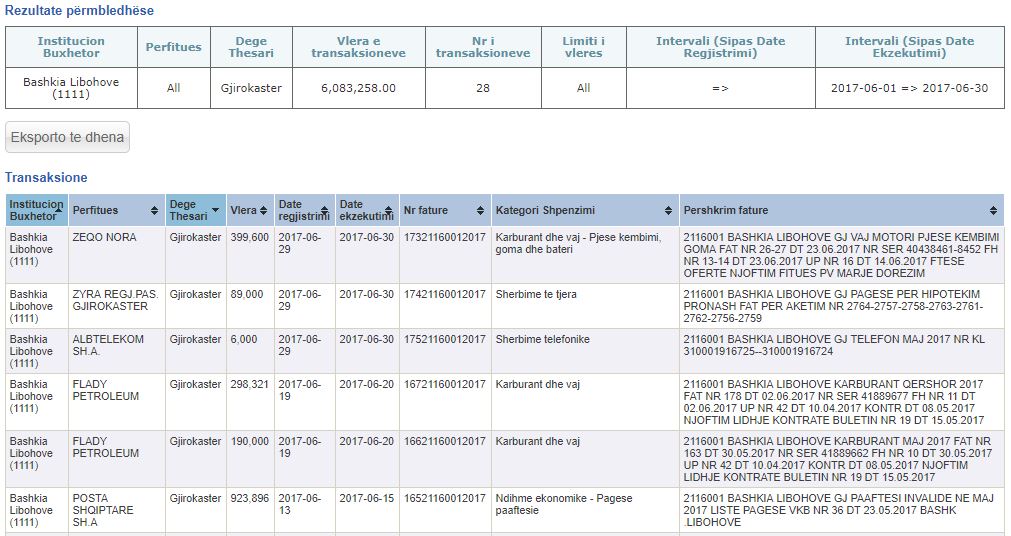Click Sherbime te tjera category cell

(585, 306)
